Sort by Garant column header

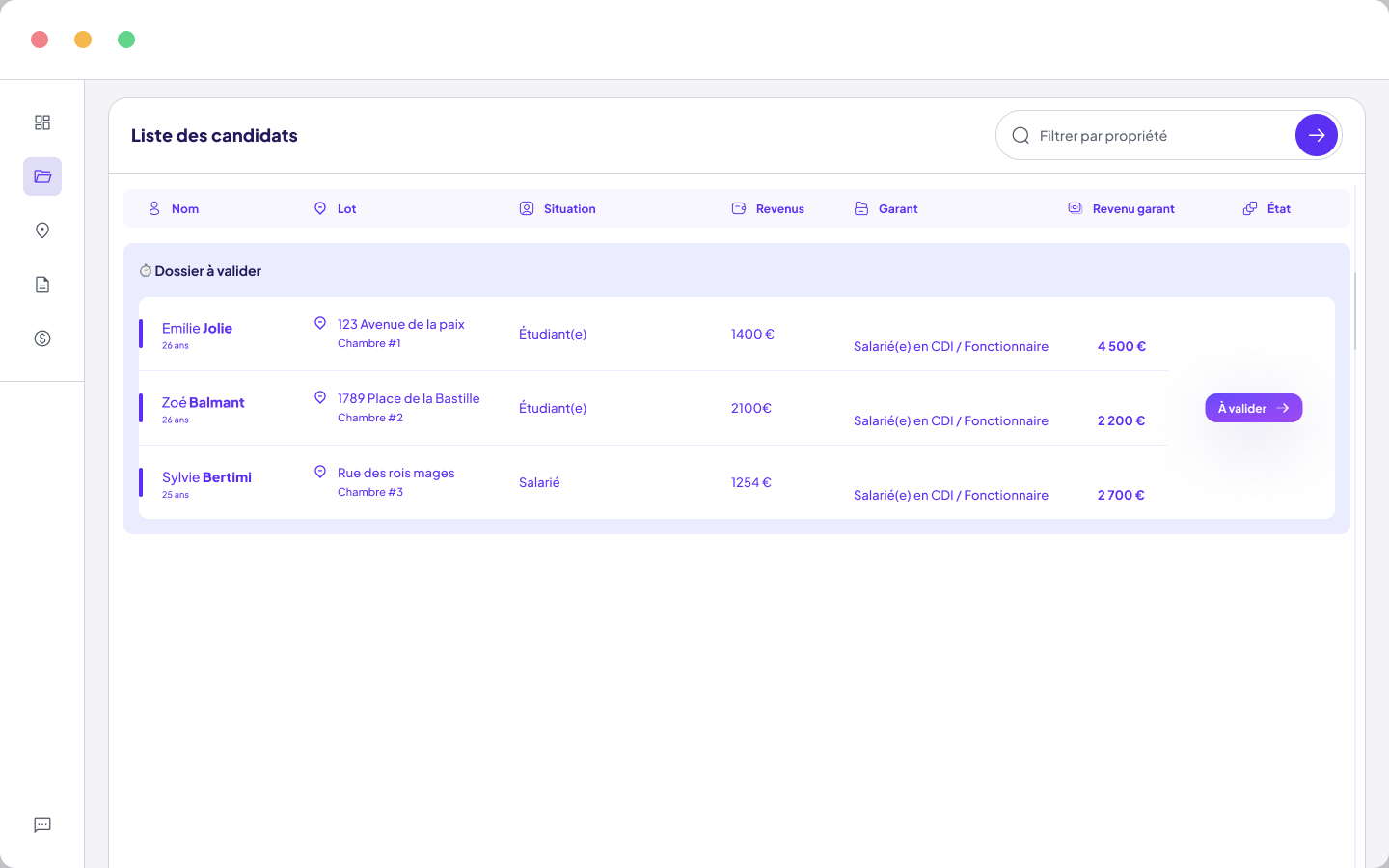898,209
